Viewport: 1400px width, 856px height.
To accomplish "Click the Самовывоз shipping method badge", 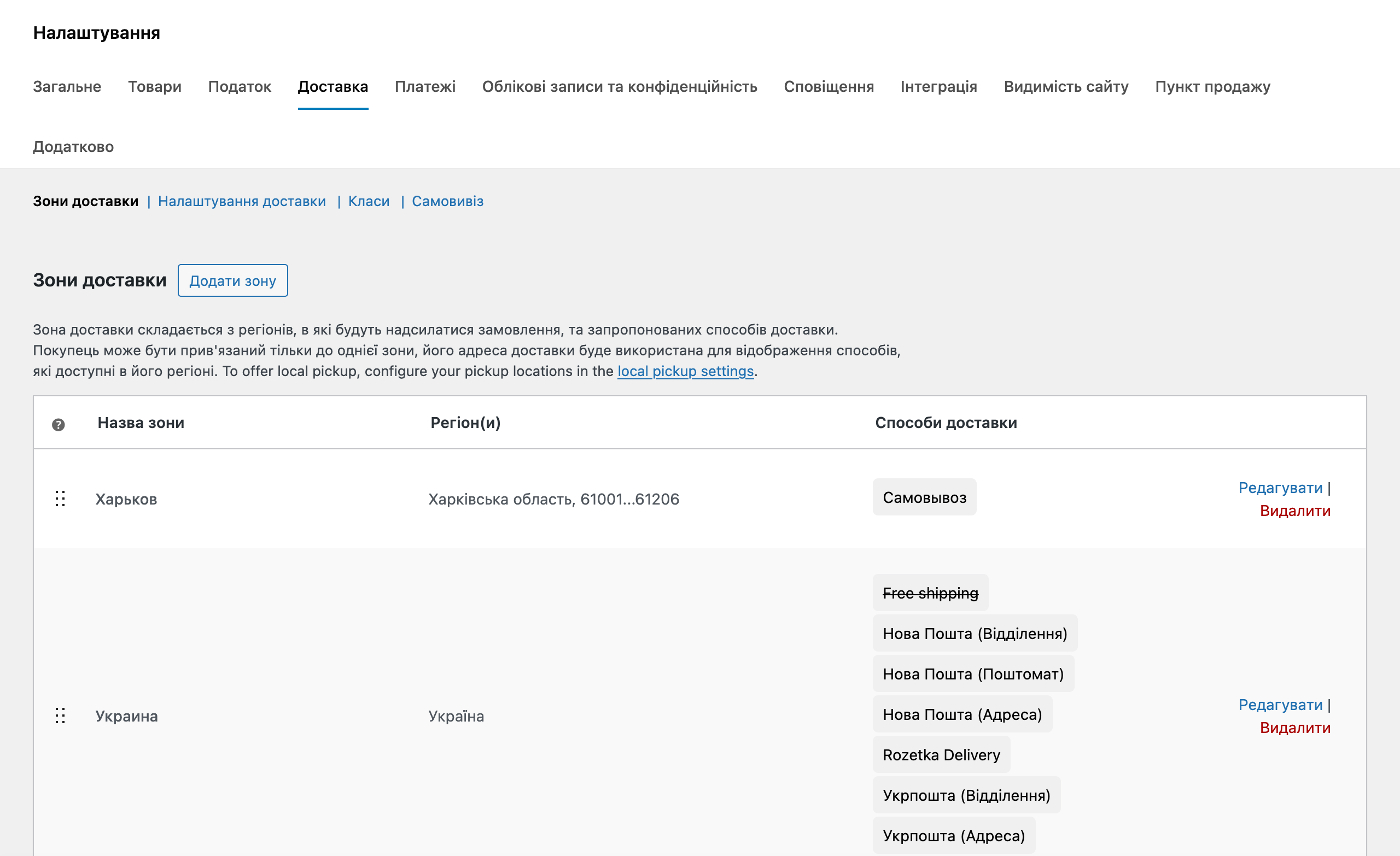I will click(924, 496).
